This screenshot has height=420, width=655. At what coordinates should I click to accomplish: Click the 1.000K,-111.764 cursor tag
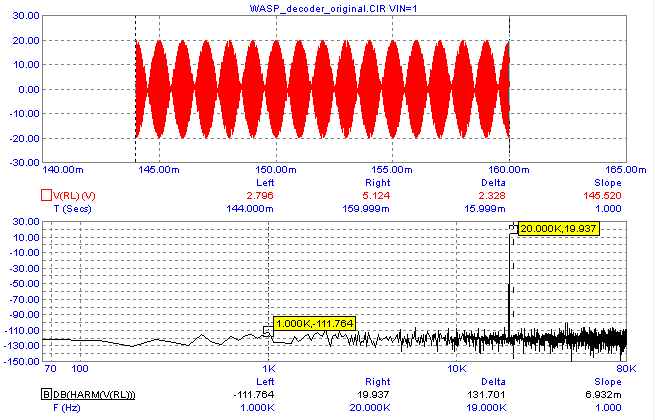click(x=314, y=323)
